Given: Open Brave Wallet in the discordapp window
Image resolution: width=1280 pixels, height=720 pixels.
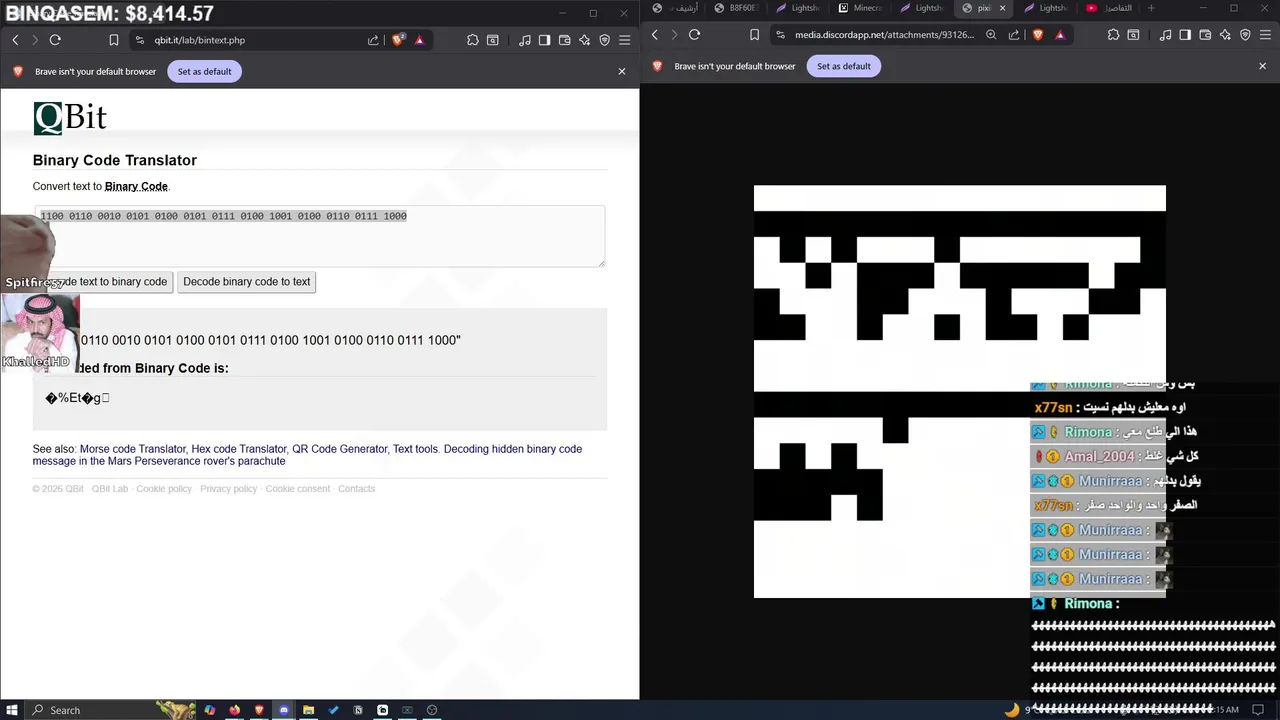Looking at the screenshot, I should click(1205, 34).
